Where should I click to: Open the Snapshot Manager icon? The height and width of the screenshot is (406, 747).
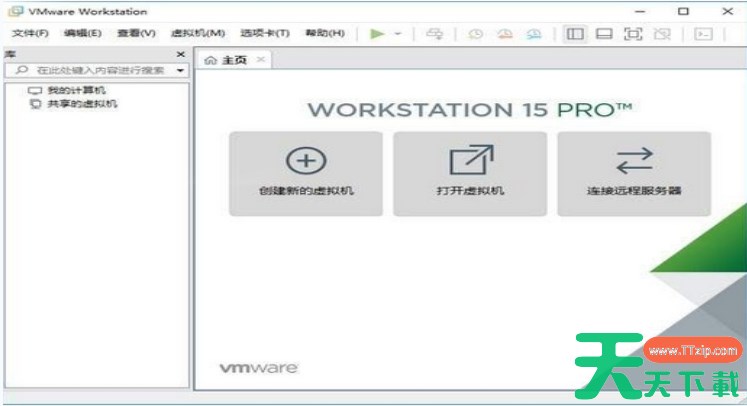[x=534, y=34]
